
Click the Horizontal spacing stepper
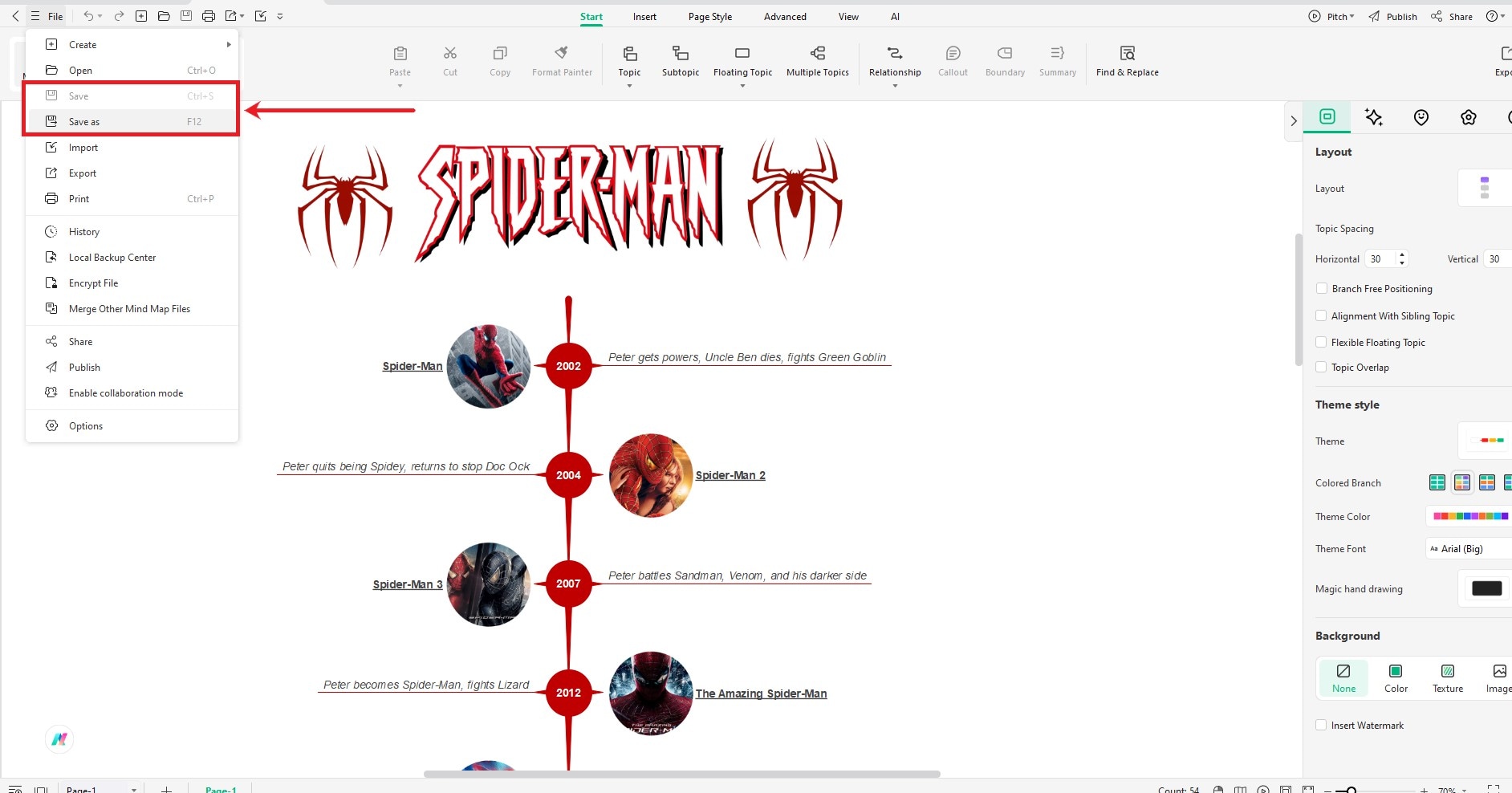(1402, 258)
